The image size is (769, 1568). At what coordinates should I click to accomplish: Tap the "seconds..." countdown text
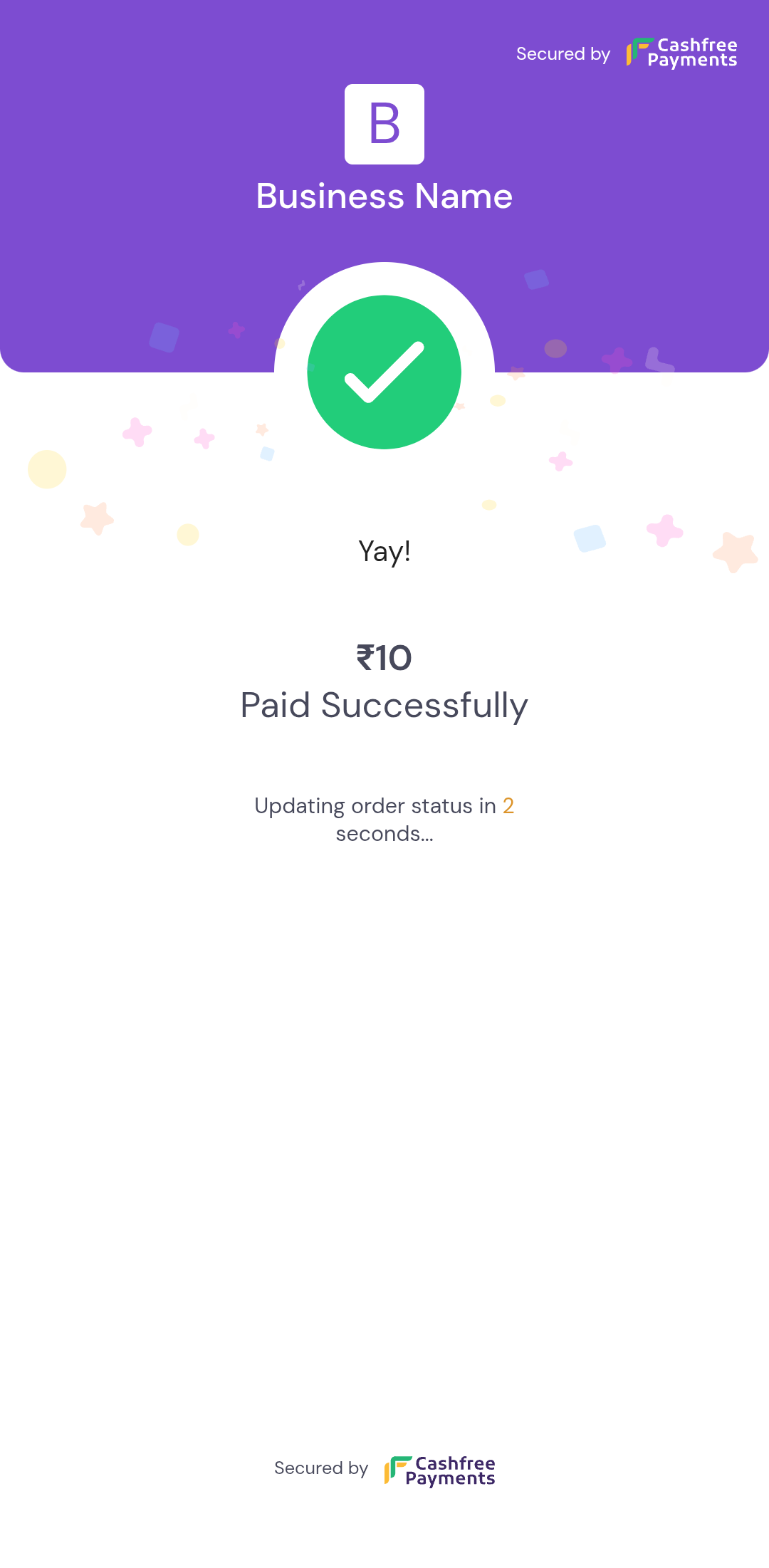click(384, 834)
